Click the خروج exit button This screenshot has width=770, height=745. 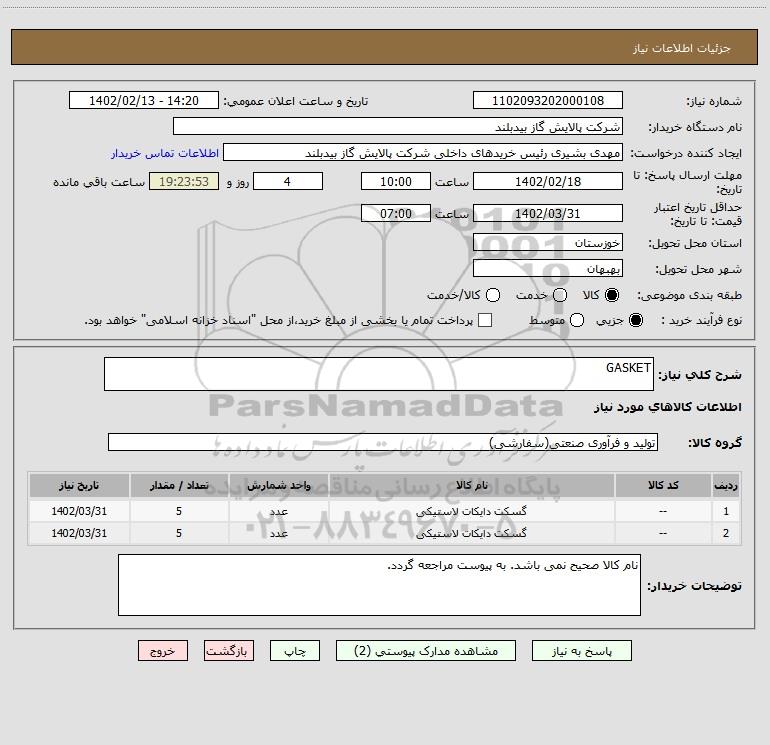click(x=163, y=651)
